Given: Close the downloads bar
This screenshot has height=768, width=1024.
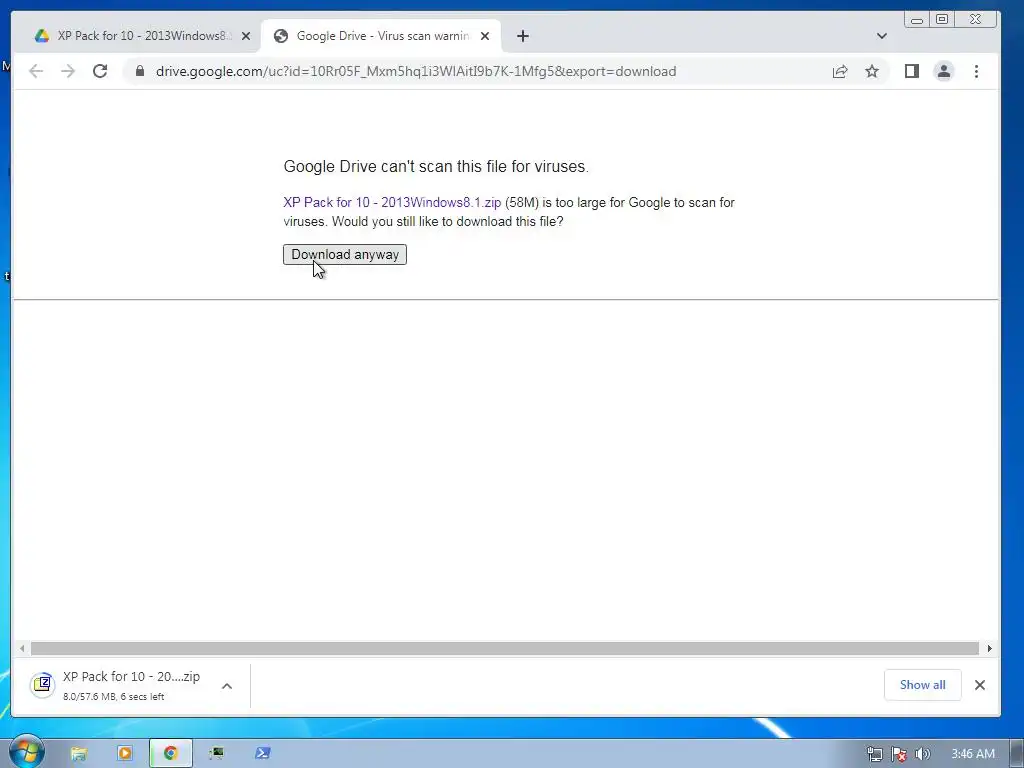Looking at the screenshot, I should click(980, 685).
